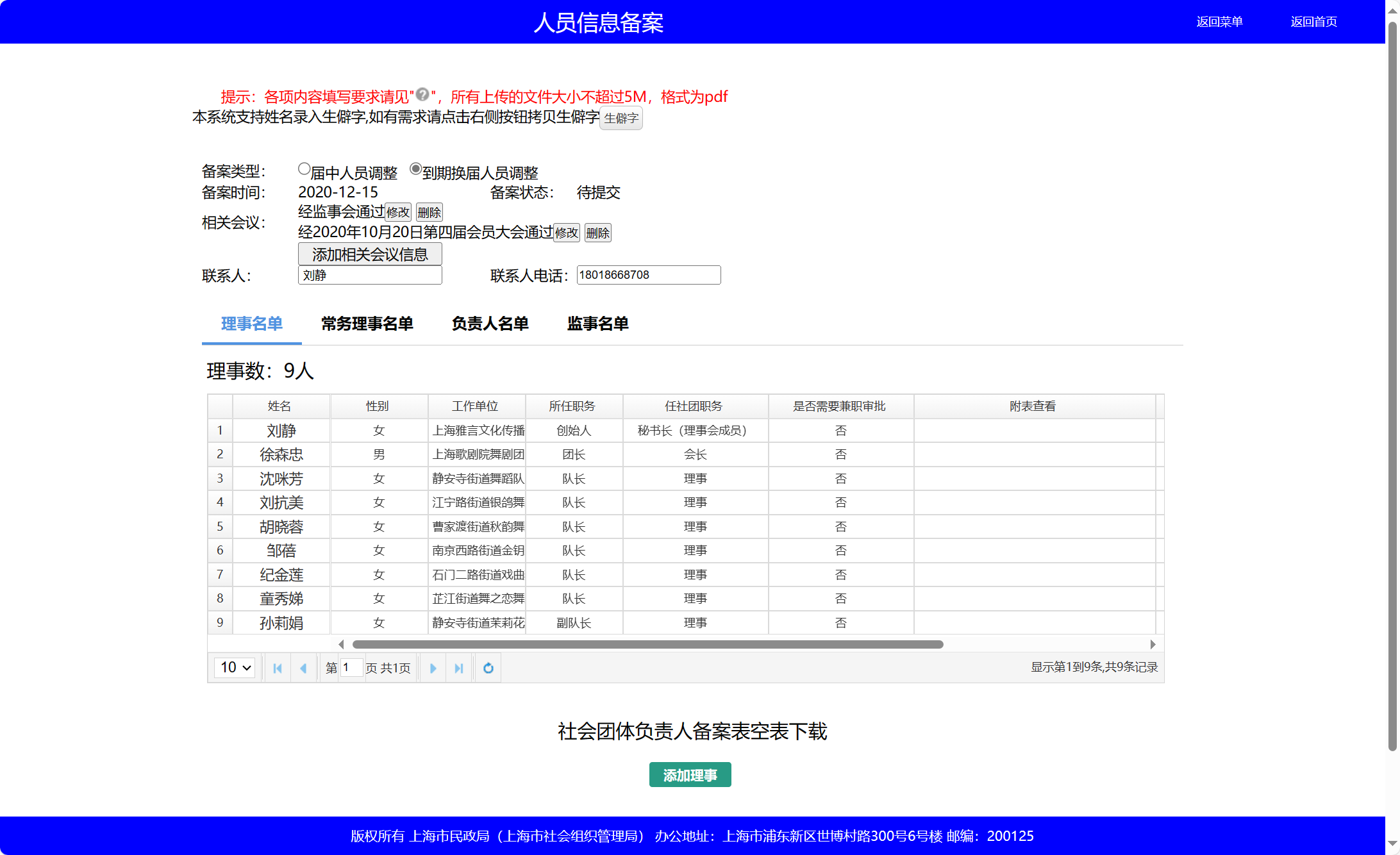Click 添加相关会议信息 button
Screen dimensions: 1400x855
370,254
